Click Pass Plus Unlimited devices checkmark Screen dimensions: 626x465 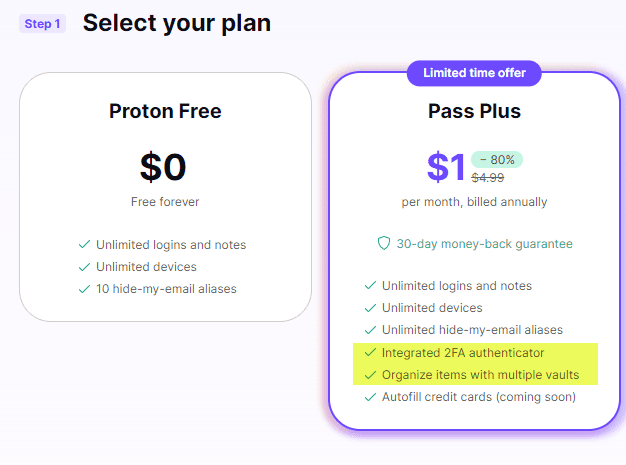(x=370, y=308)
